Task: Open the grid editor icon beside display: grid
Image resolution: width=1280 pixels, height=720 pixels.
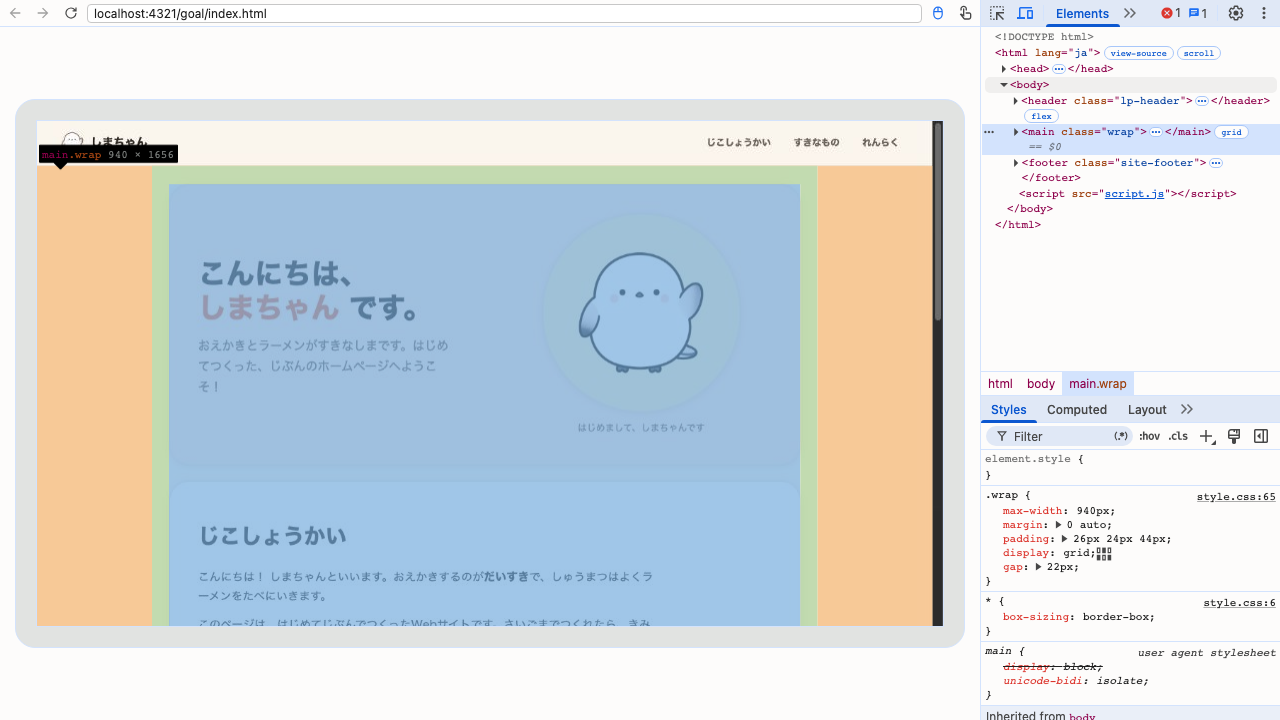Action: [1104, 553]
